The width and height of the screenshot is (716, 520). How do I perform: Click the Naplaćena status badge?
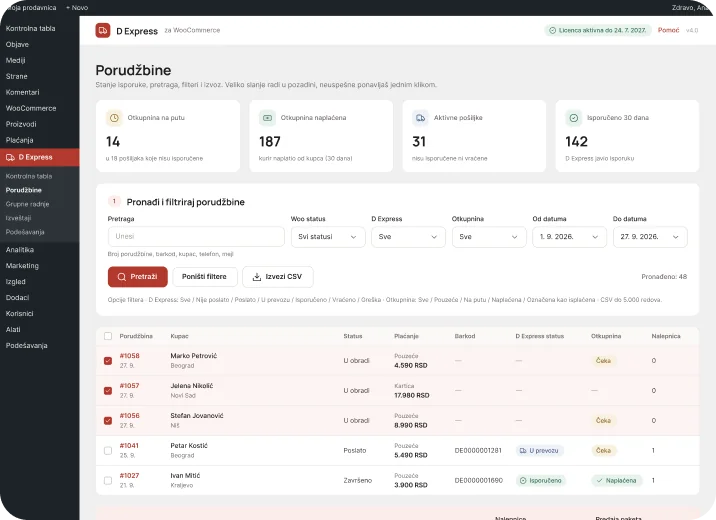pyautogui.click(x=616, y=481)
